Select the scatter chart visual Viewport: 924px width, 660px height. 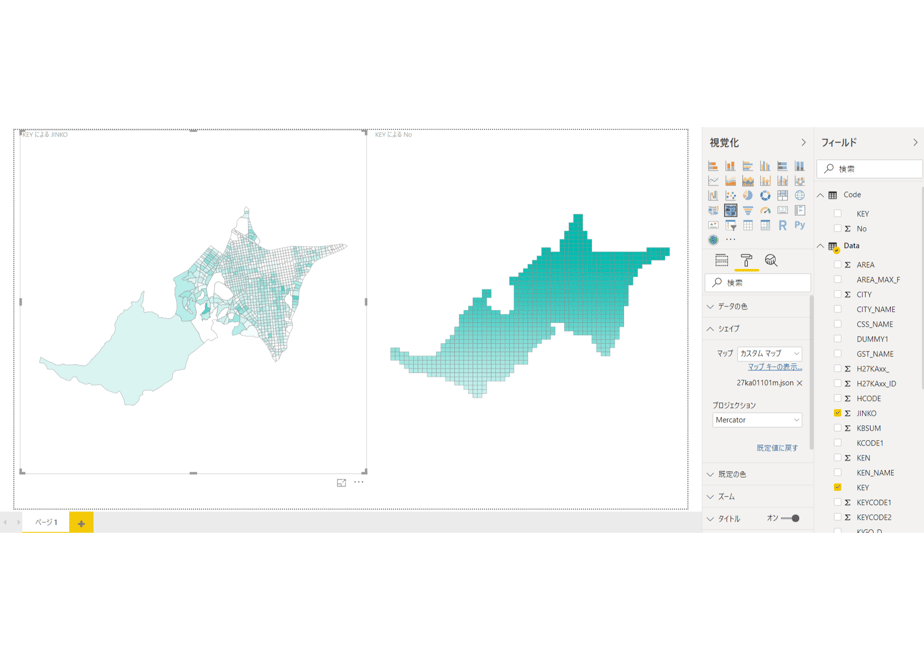[730, 195]
